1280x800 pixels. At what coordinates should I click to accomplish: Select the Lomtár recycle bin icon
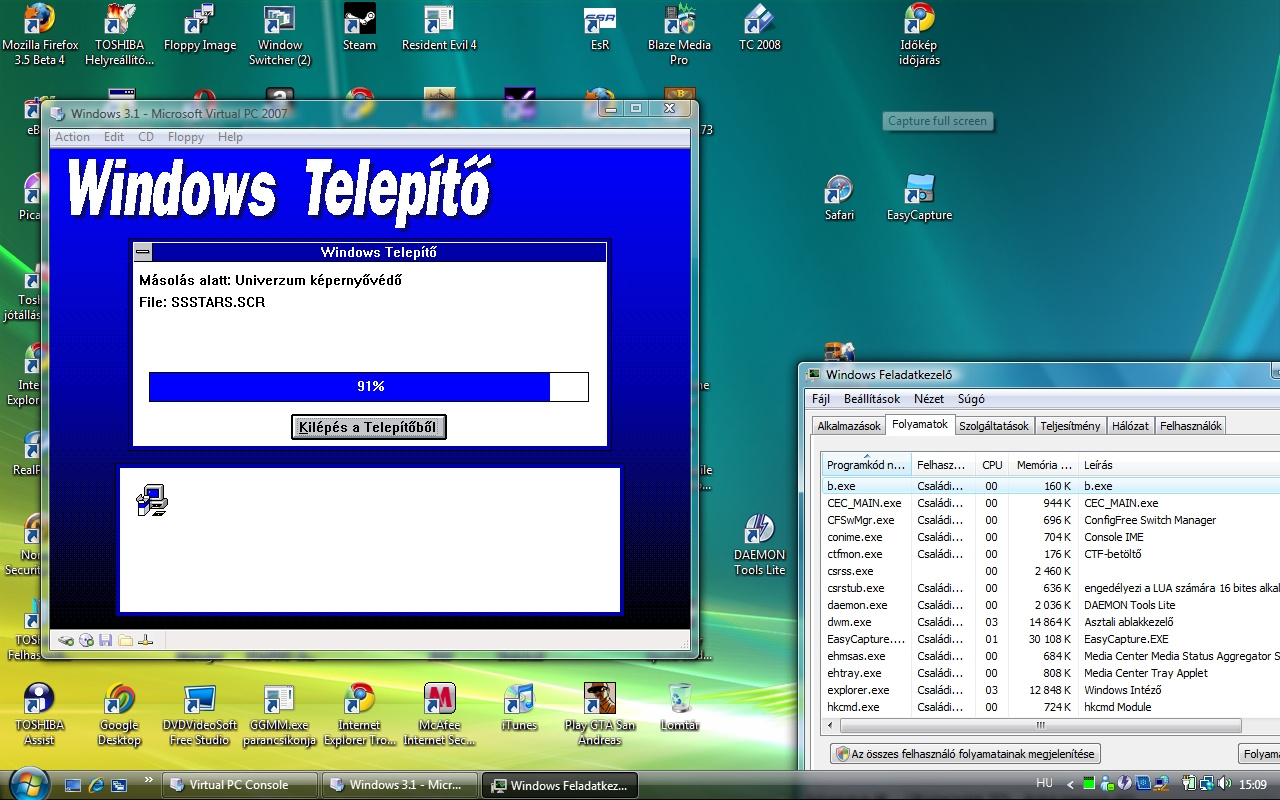coord(680,708)
